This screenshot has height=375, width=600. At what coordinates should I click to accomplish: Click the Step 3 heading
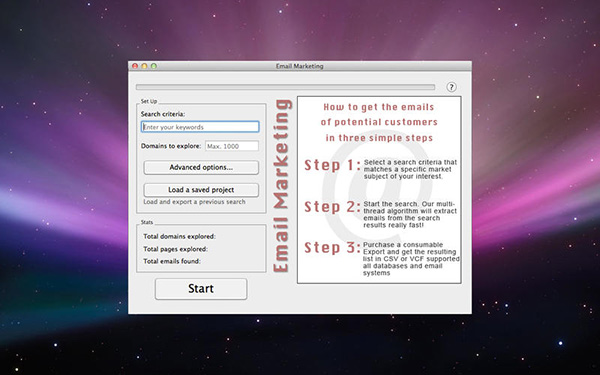[332, 248]
